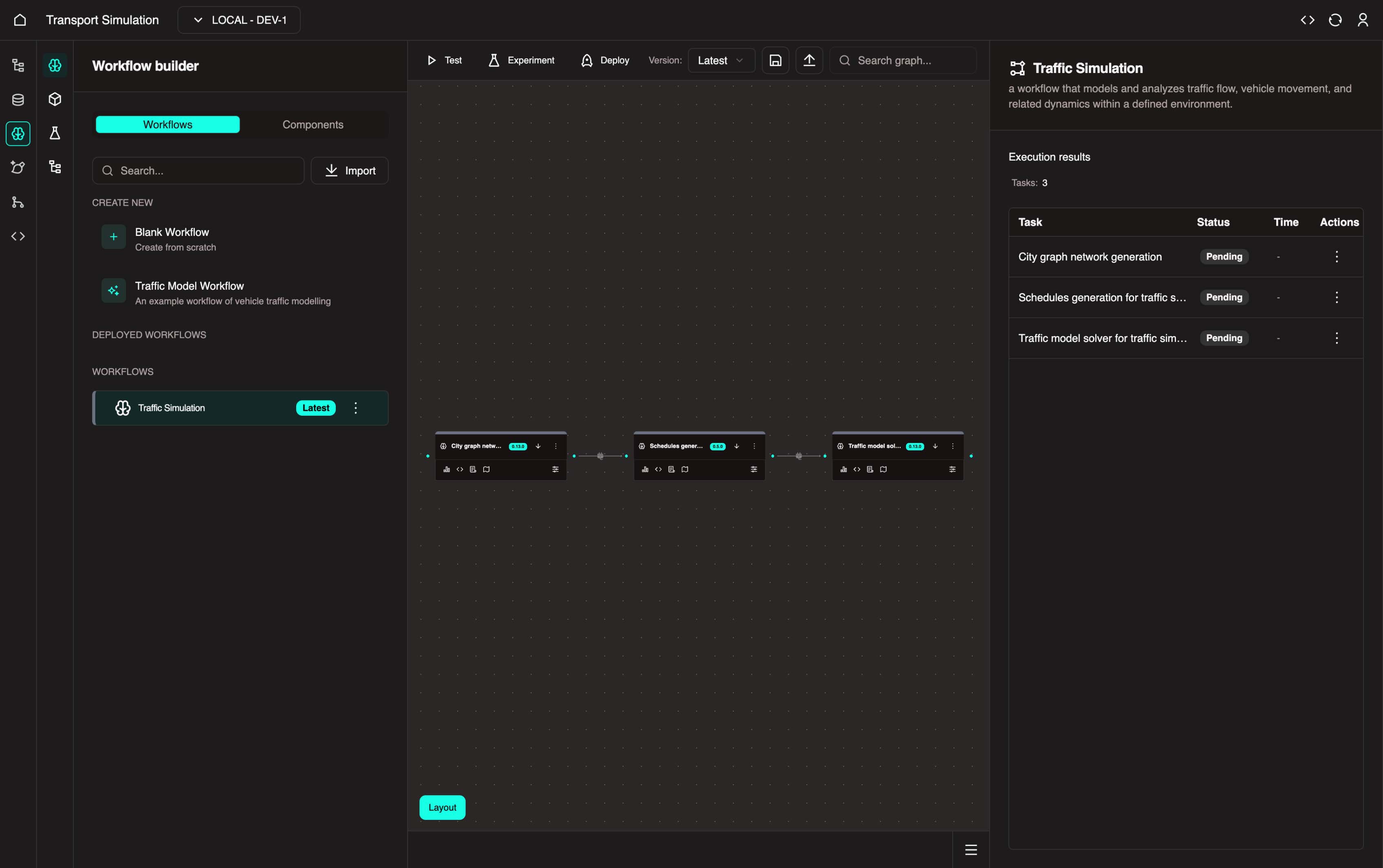Screen dimensions: 1383x868
Task: Click the Task column header
Action: point(1030,222)
